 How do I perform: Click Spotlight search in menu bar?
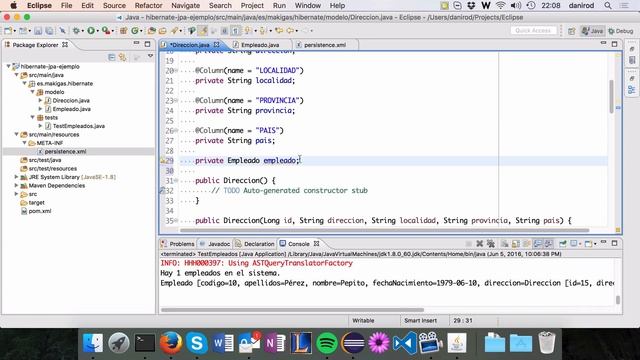pyautogui.click(x=608, y=6)
